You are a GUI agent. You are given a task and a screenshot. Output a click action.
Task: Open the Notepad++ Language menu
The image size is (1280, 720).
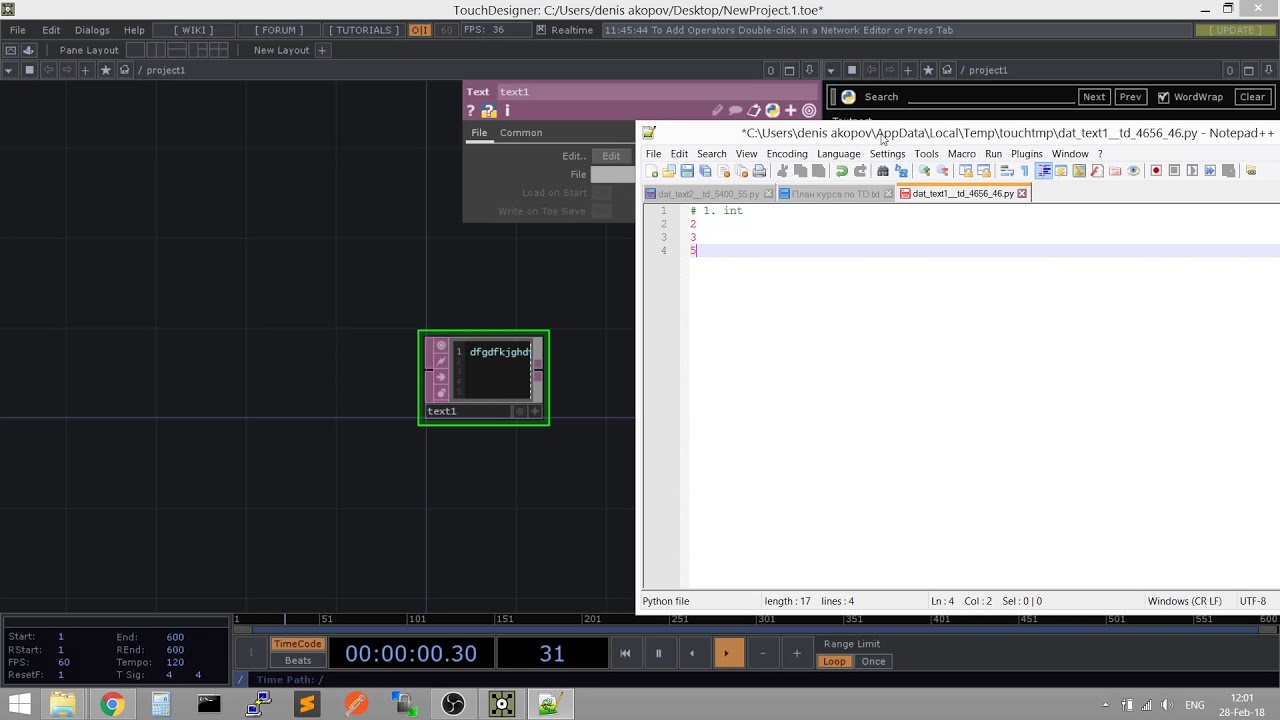tap(838, 154)
